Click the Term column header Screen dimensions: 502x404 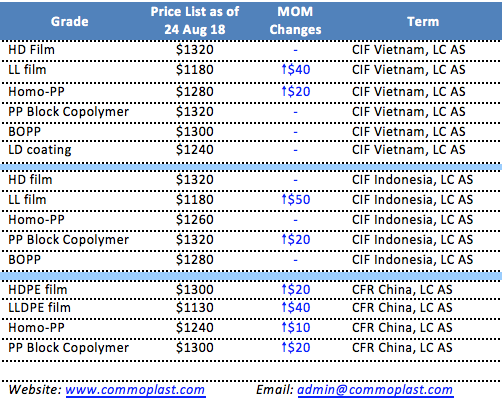pos(423,21)
